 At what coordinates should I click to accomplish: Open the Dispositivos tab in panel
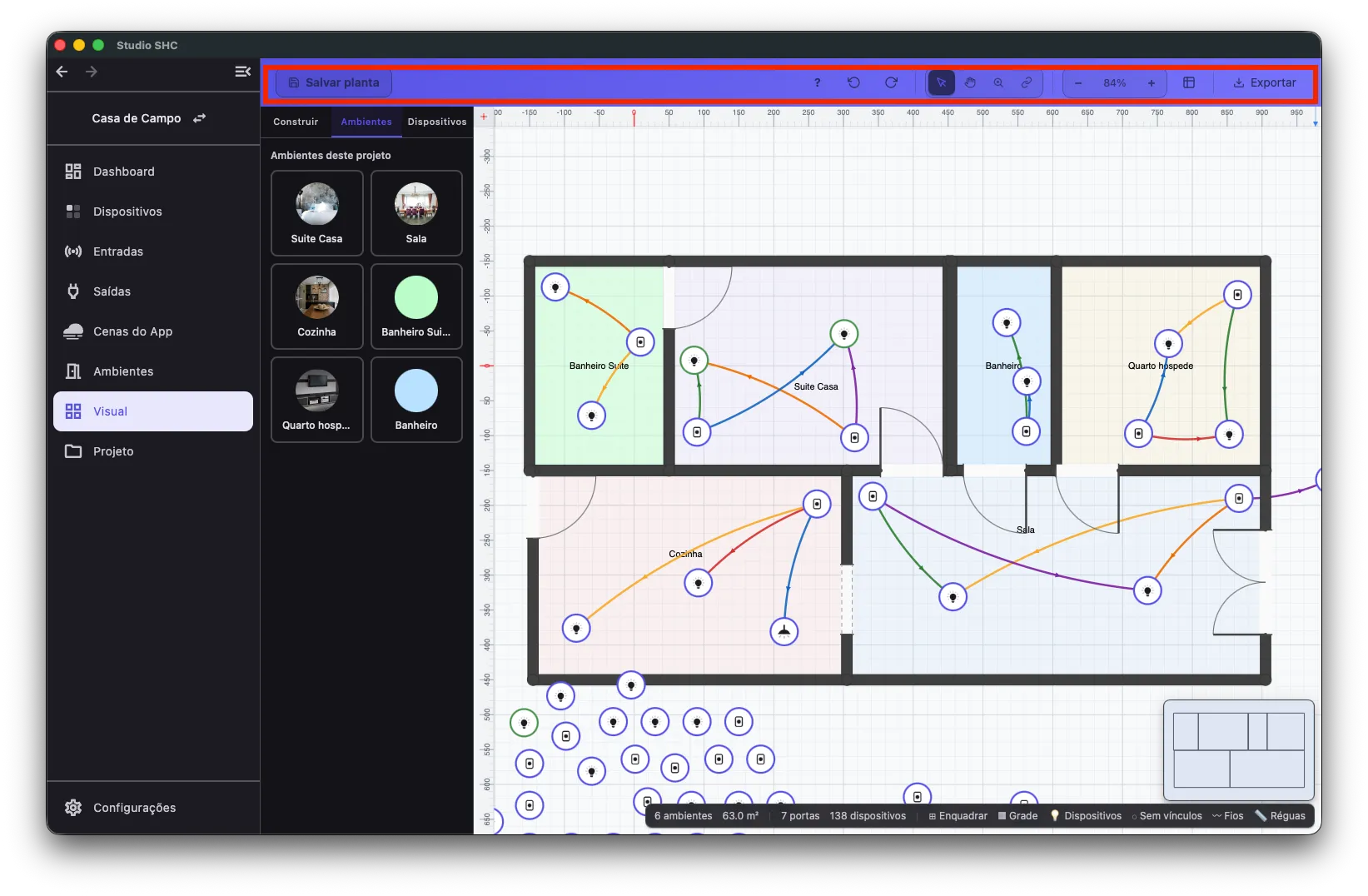click(437, 122)
